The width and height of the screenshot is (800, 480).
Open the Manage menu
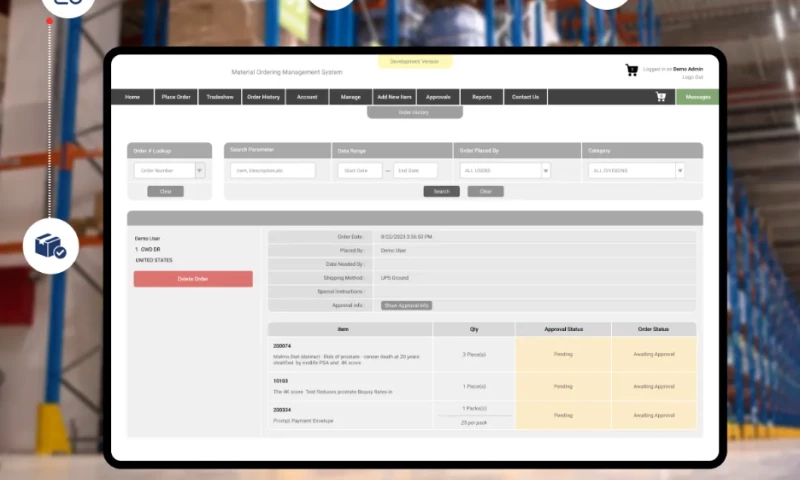(x=351, y=97)
